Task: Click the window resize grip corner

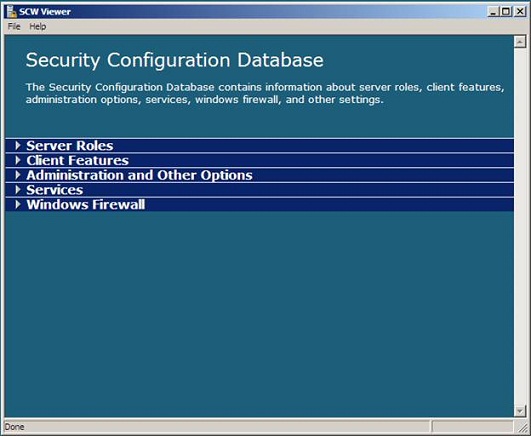Action: (x=523, y=427)
